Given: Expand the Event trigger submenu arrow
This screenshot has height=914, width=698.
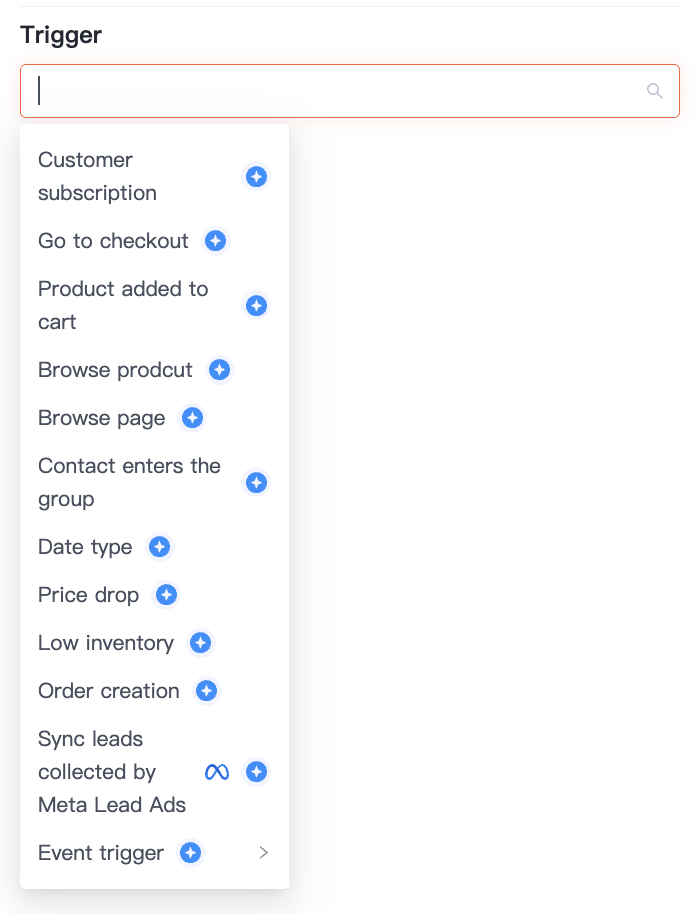Looking at the screenshot, I should coord(264,853).
